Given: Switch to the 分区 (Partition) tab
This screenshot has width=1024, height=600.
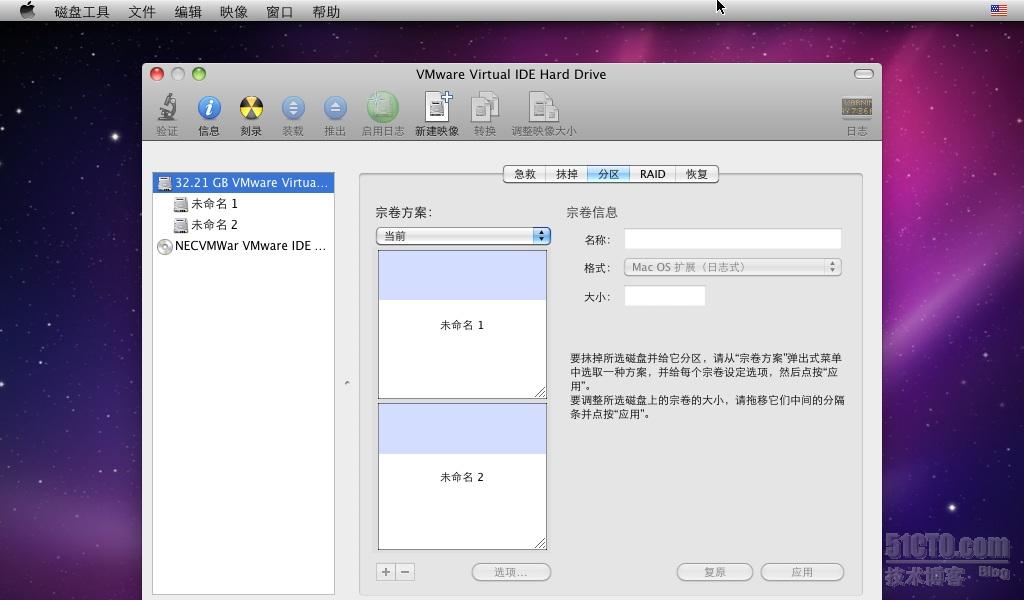Looking at the screenshot, I should 609,174.
